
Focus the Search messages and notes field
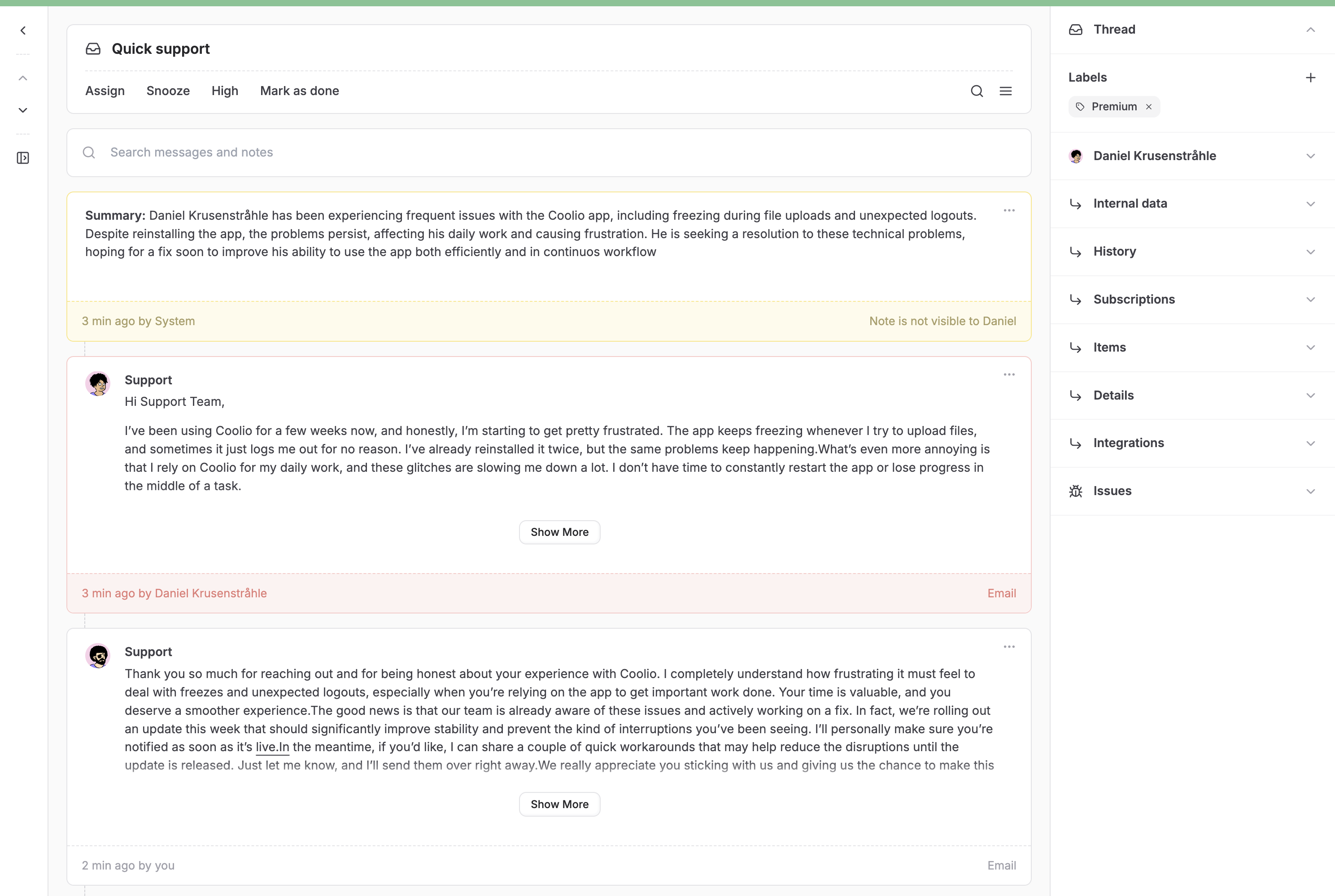pyautogui.click(x=549, y=152)
